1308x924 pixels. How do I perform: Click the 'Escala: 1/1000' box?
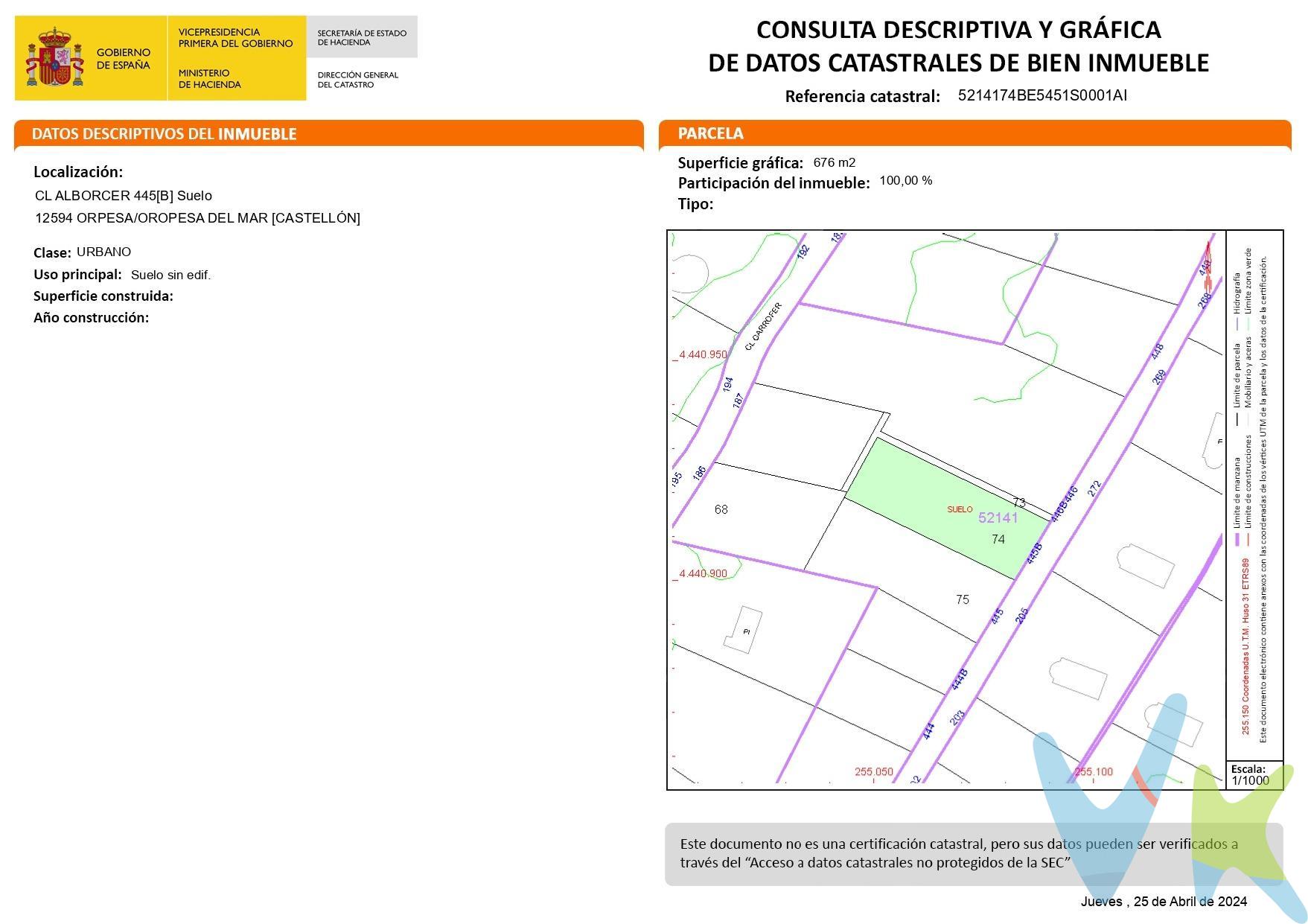click(x=1254, y=775)
